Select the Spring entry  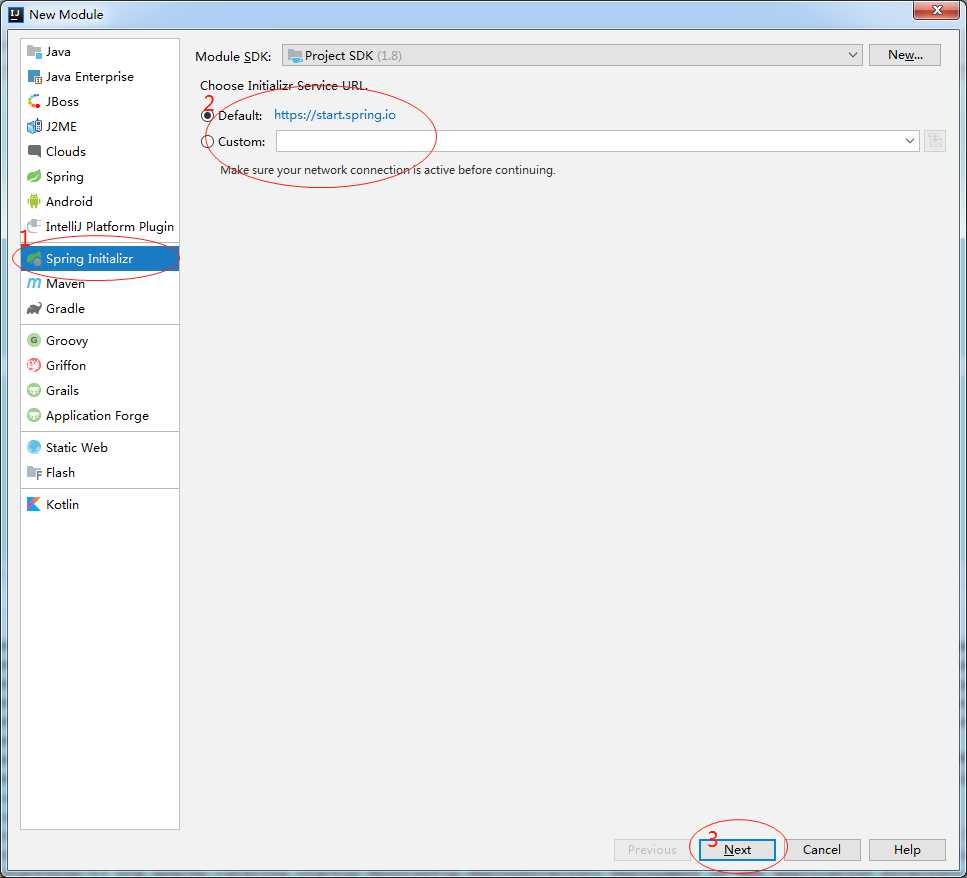100,176
